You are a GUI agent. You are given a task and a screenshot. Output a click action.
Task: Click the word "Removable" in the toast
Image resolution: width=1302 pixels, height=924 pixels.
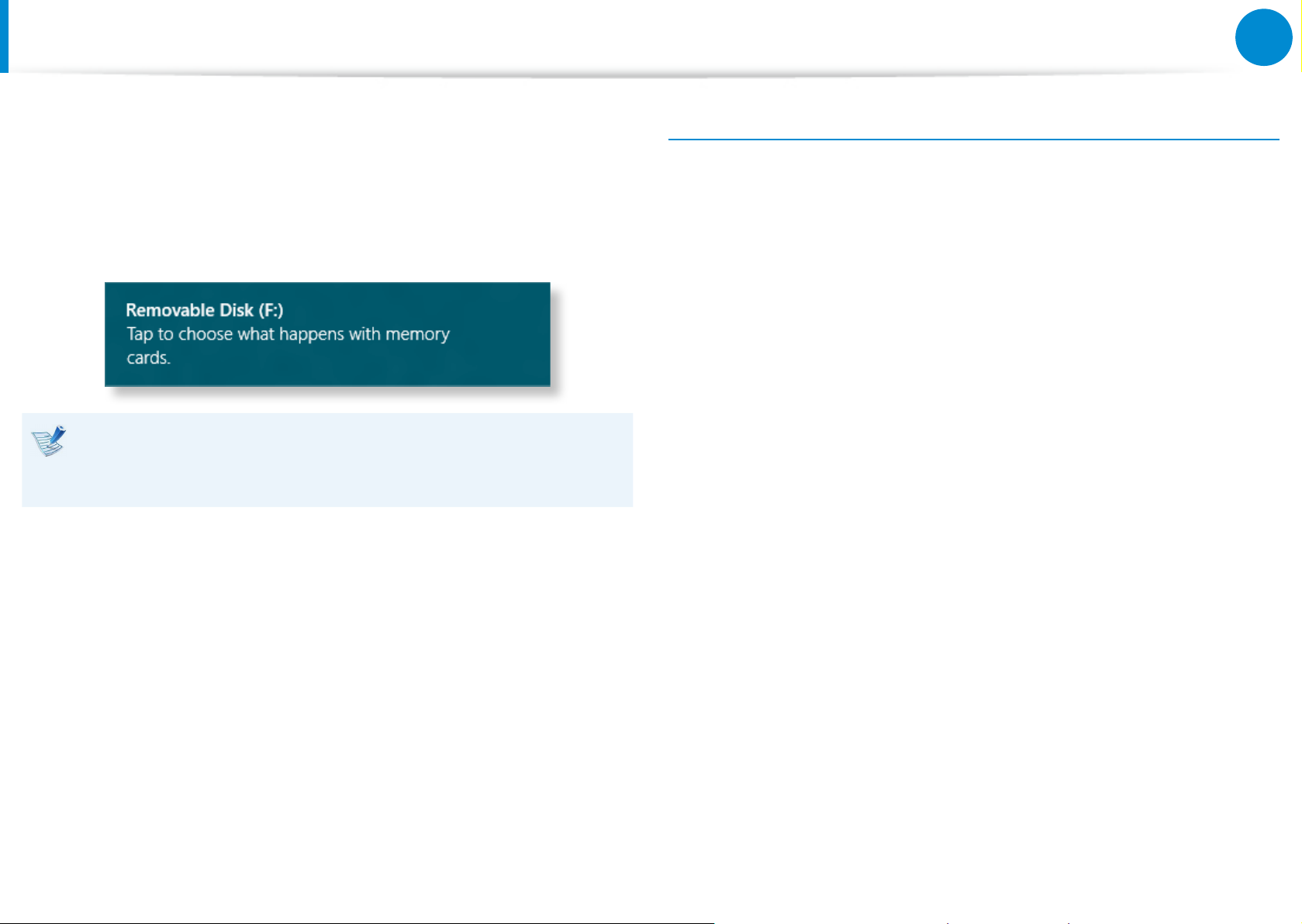pos(170,310)
